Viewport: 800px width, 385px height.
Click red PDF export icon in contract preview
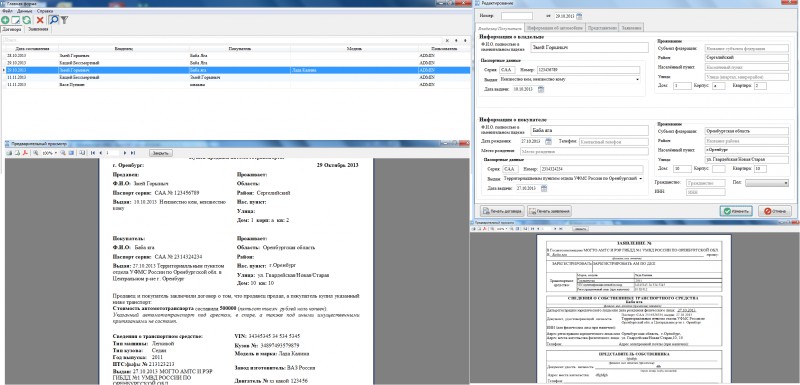(24, 153)
